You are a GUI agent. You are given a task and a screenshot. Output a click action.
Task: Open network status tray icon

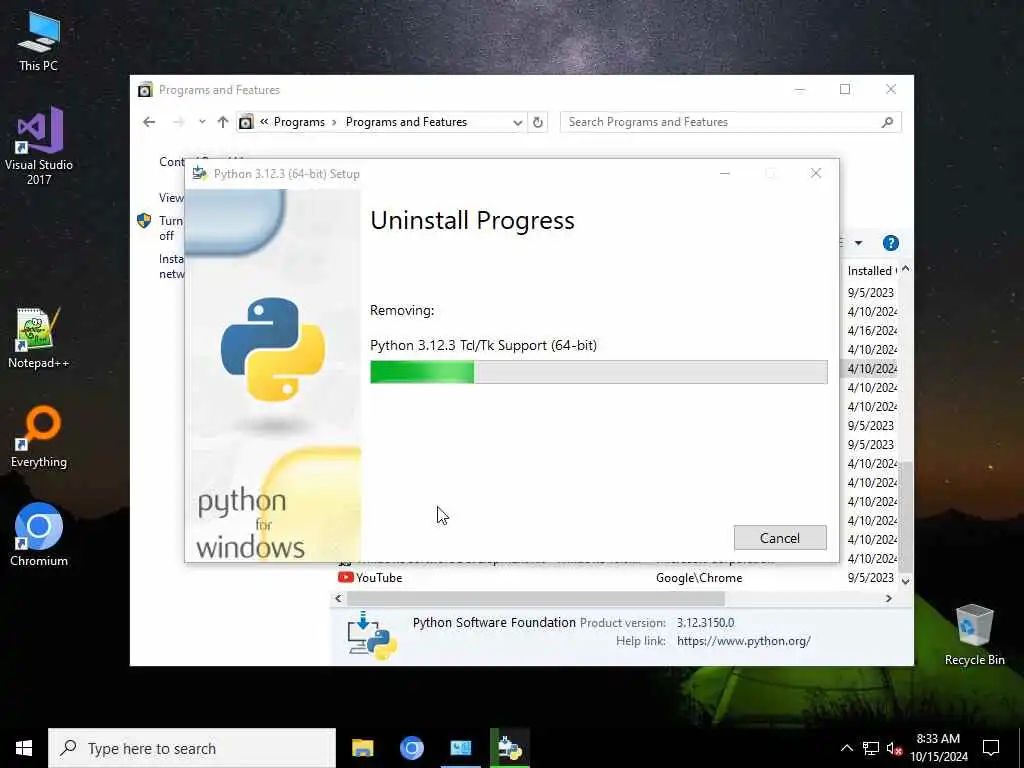(x=871, y=748)
